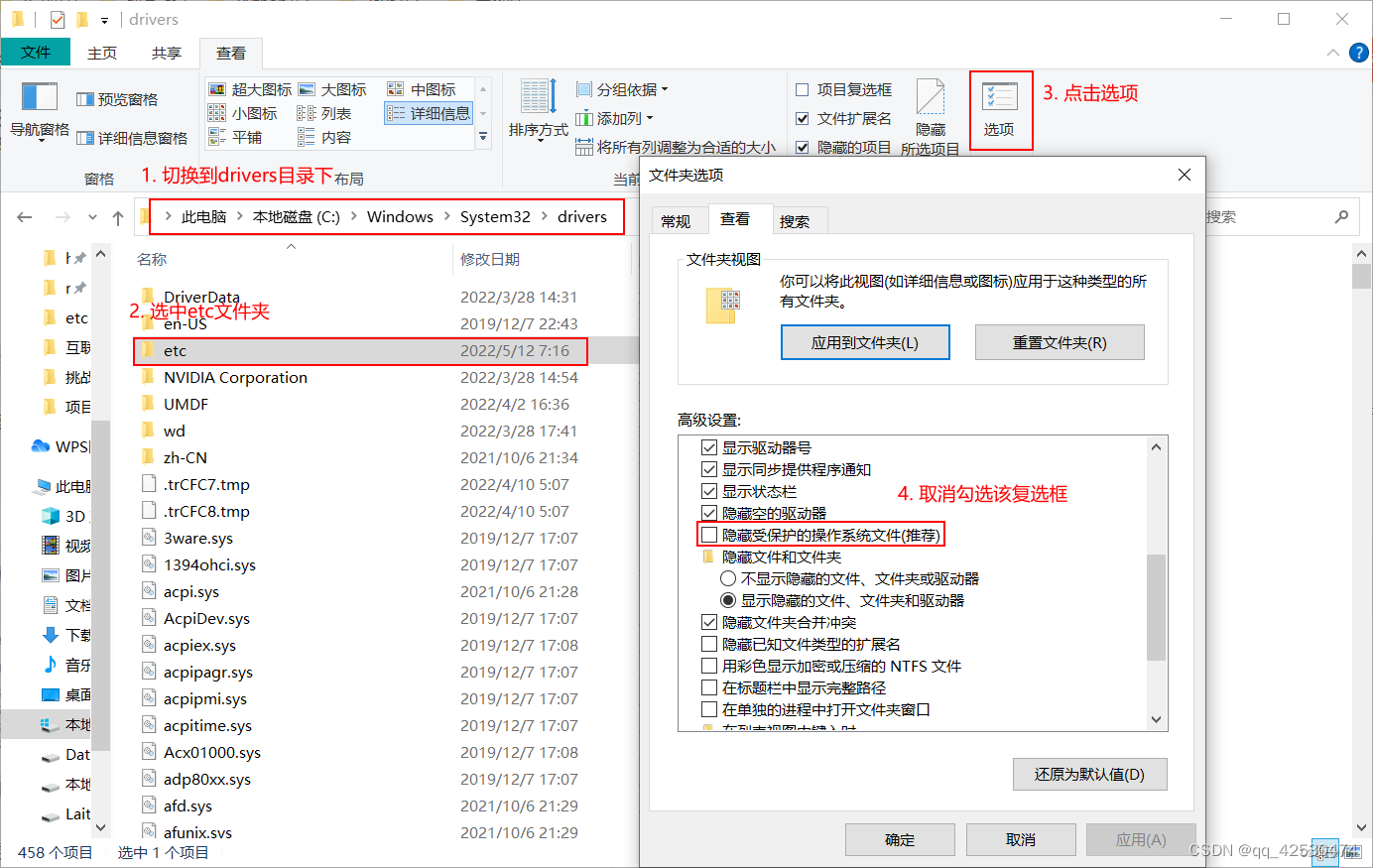The width and height of the screenshot is (1373, 868).
Task: Check hide protected operating system files
Action: click(709, 535)
